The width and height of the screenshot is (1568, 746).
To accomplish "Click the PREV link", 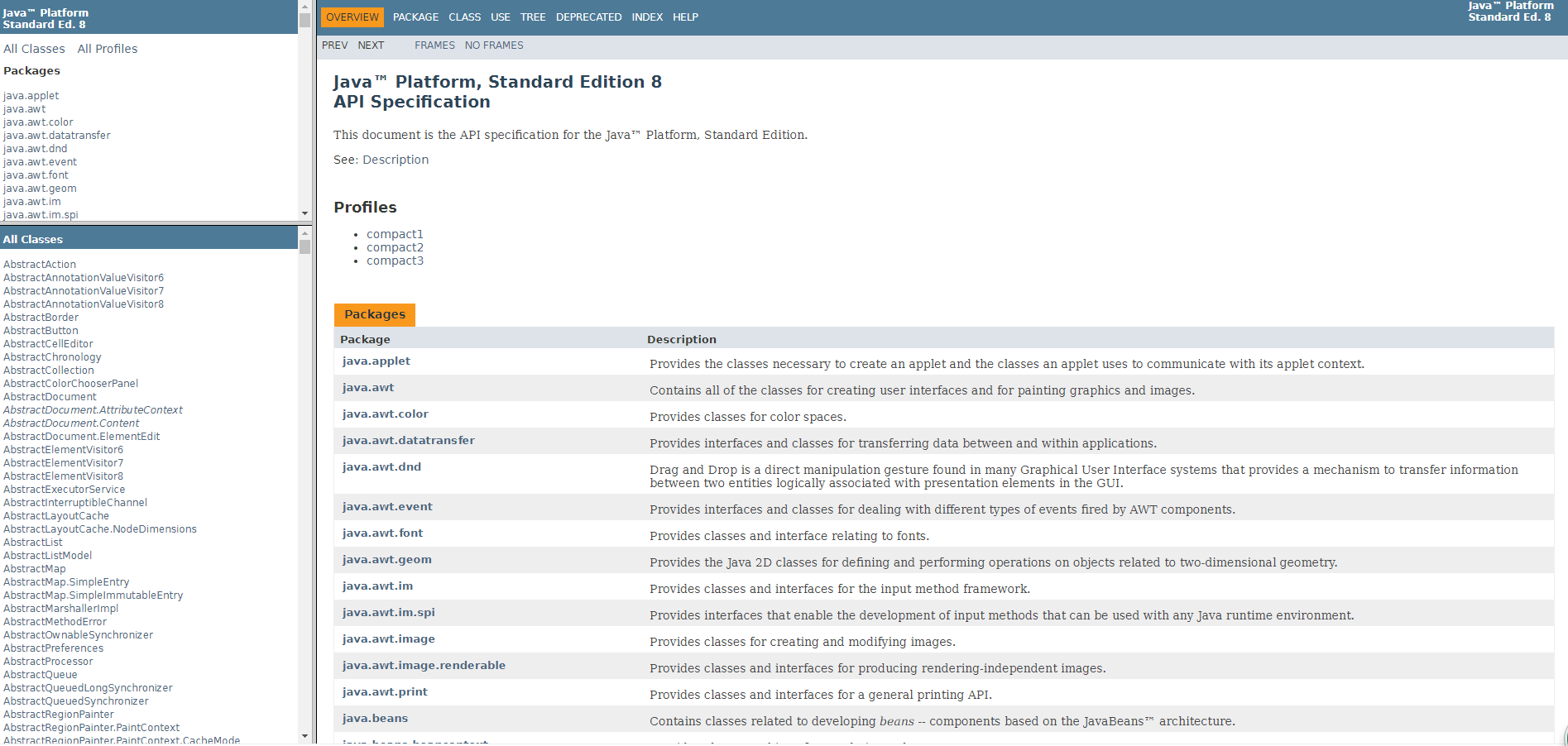I will (334, 45).
